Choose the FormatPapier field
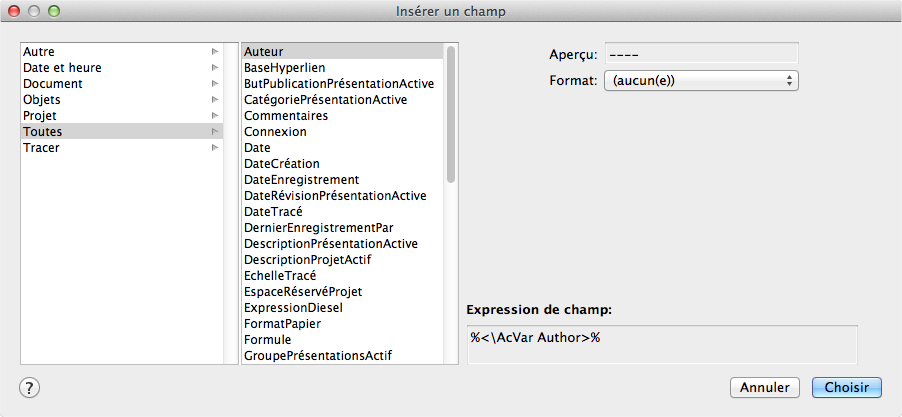This screenshot has width=902, height=417. point(282,323)
